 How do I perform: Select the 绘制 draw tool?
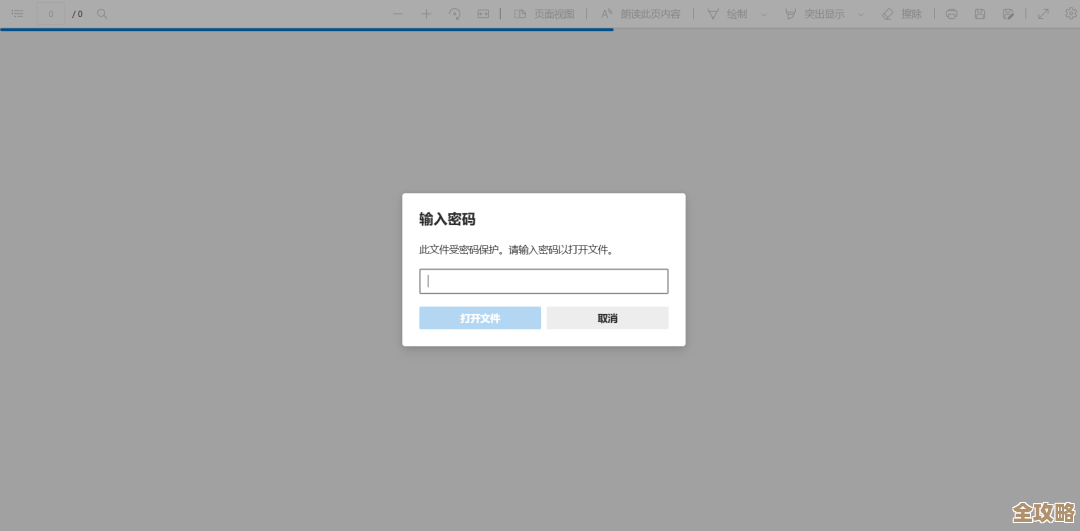[x=728, y=14]
